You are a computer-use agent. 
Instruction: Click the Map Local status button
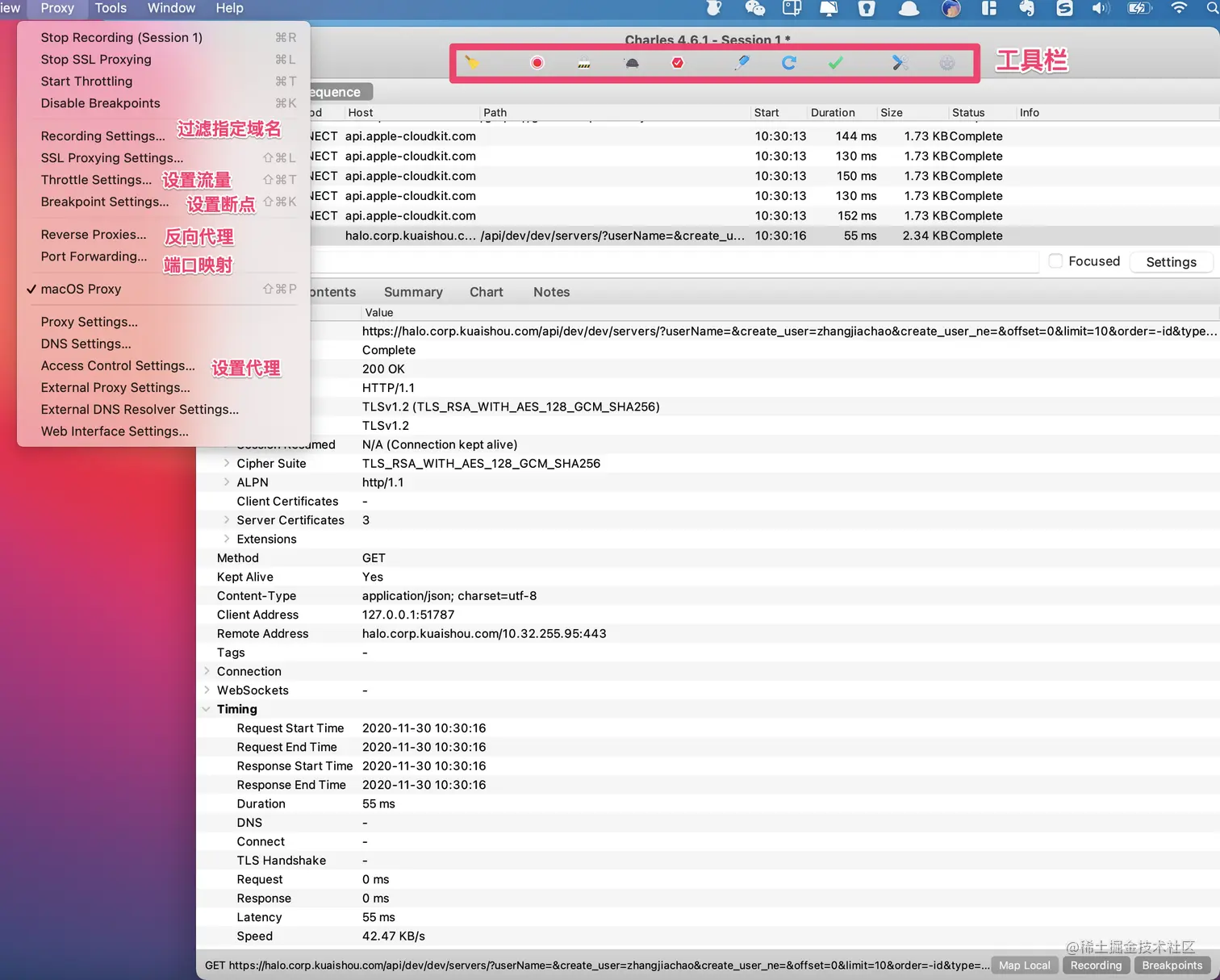[1025, 965]
